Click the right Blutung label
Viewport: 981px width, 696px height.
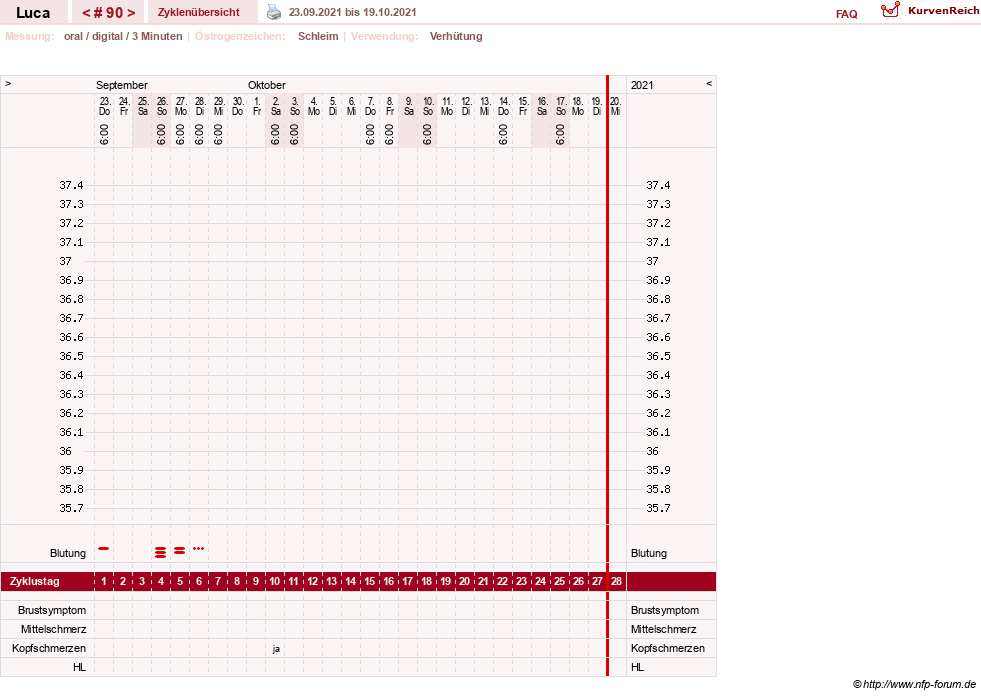pyautogui.click(x=649, y=553)
